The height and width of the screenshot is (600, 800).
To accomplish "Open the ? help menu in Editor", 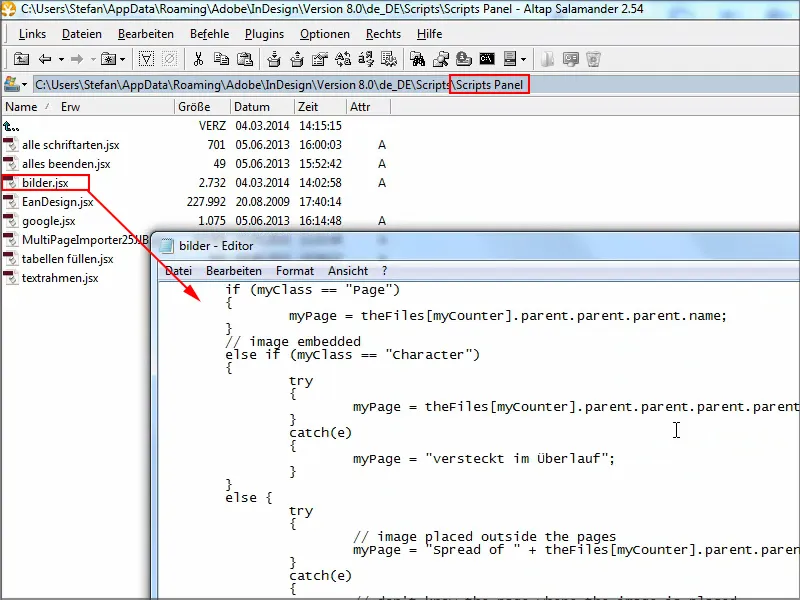I will click(385, 271).
